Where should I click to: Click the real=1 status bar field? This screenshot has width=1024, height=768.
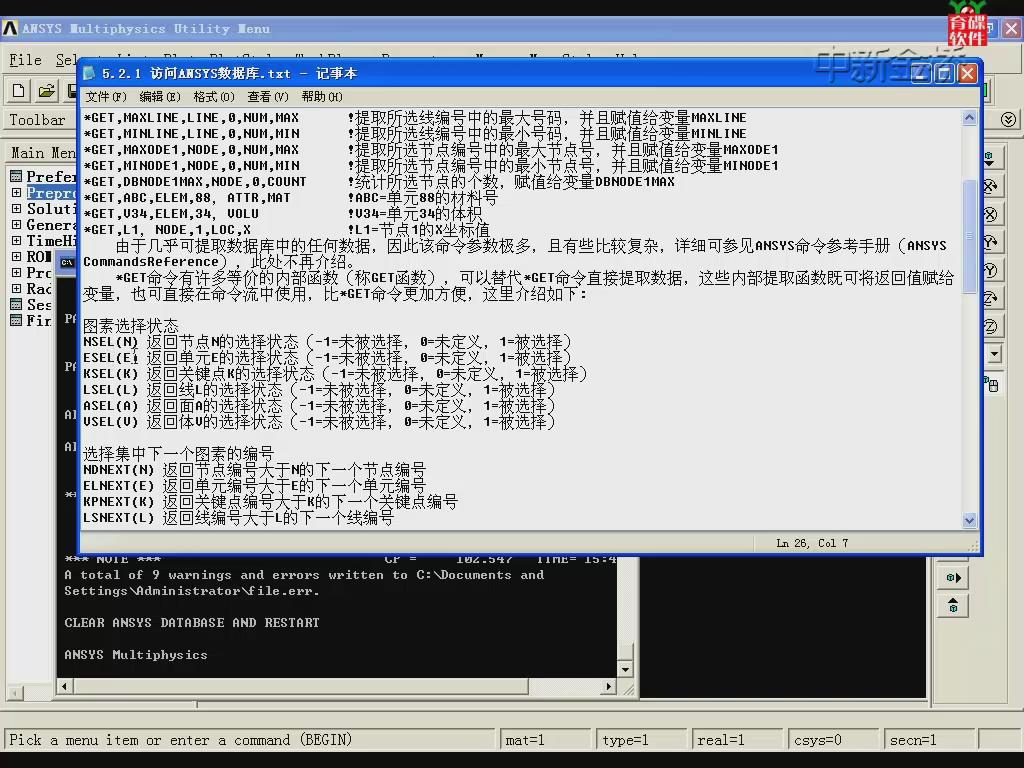738,740
